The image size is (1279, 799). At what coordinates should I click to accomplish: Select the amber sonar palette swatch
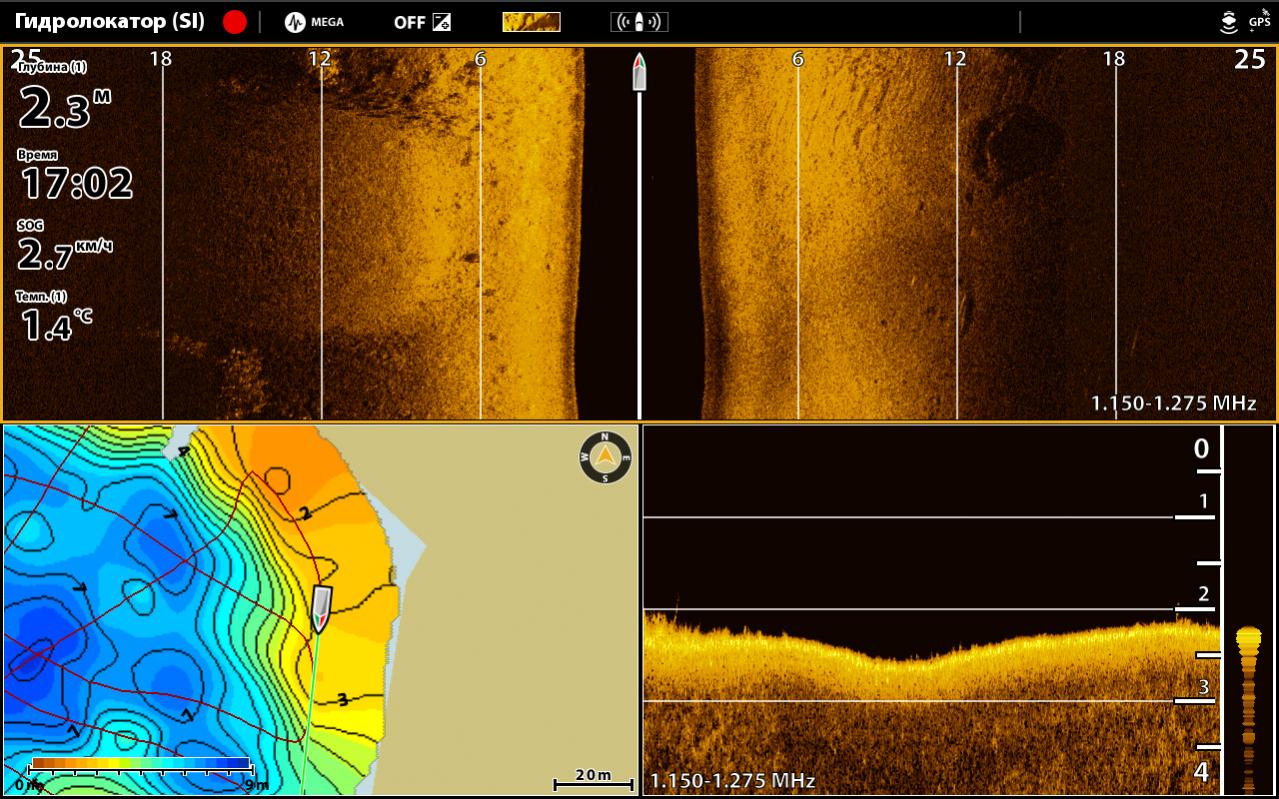pos(530,22)
